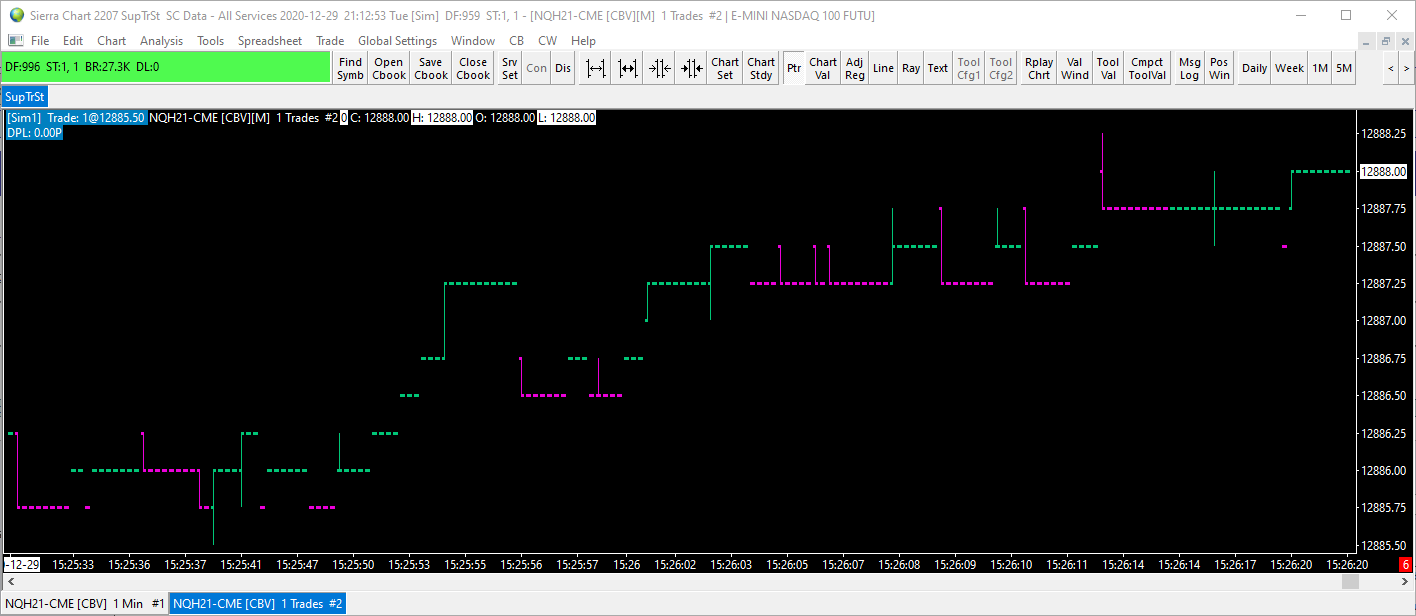Toggle the Cmpct ToolVal window

click(1147, 68)
